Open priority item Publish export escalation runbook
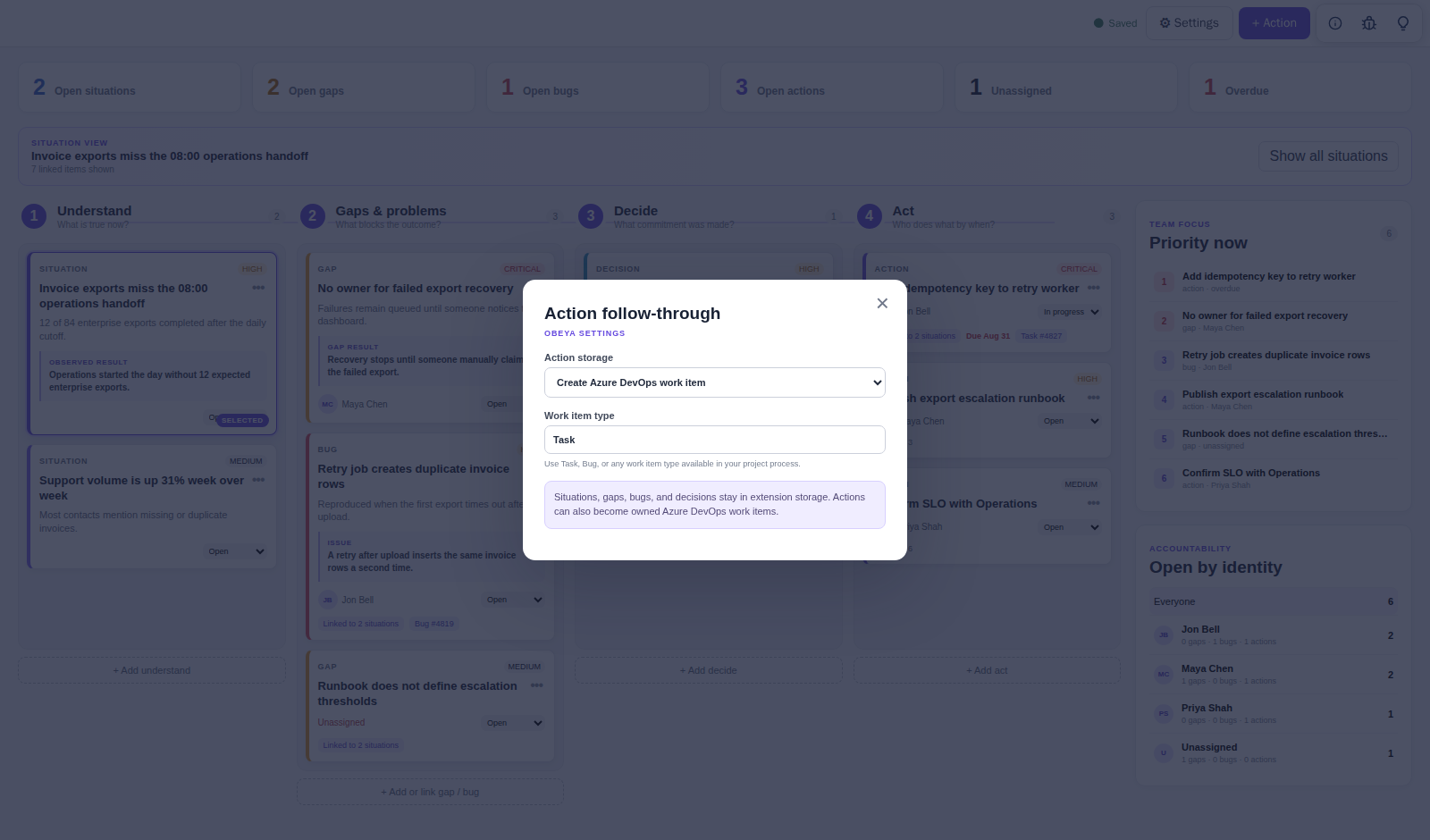Viewport: 1430px width, 840px height. [1274, 399]
